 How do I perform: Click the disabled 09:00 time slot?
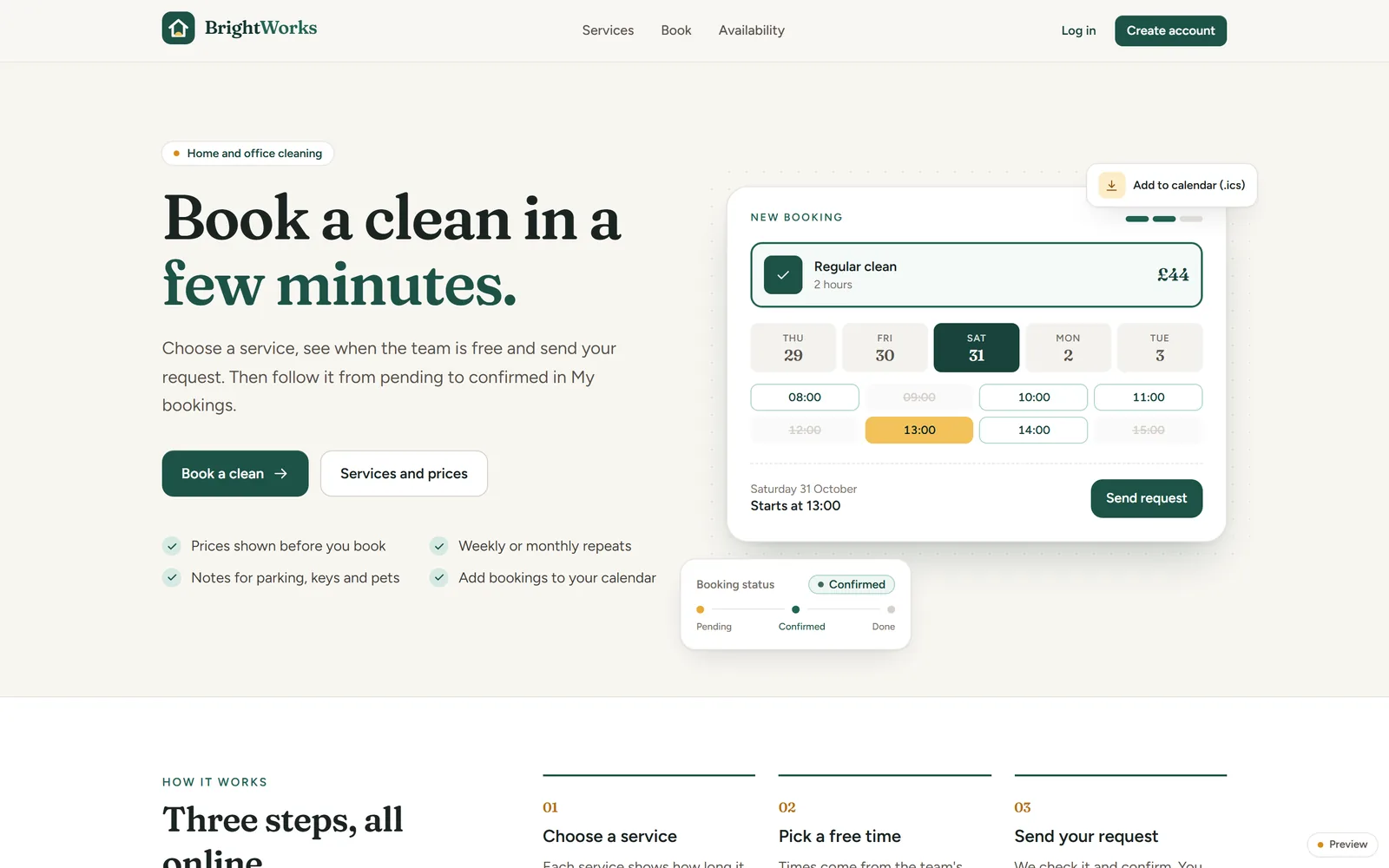pos(919,398)
